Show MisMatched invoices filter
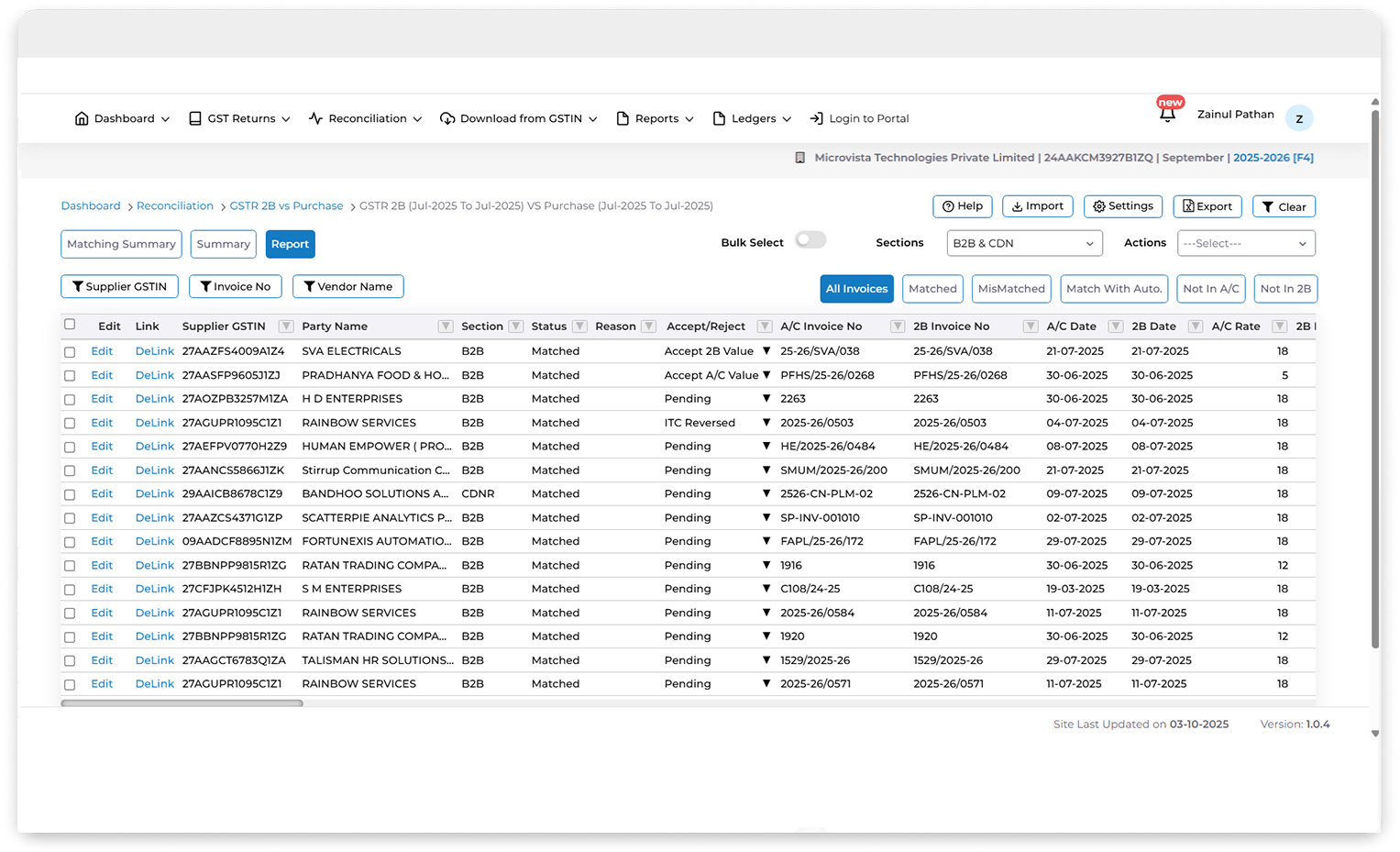Image resolution: width=1400 pixels, height=852 pixels. [1010, 289]
